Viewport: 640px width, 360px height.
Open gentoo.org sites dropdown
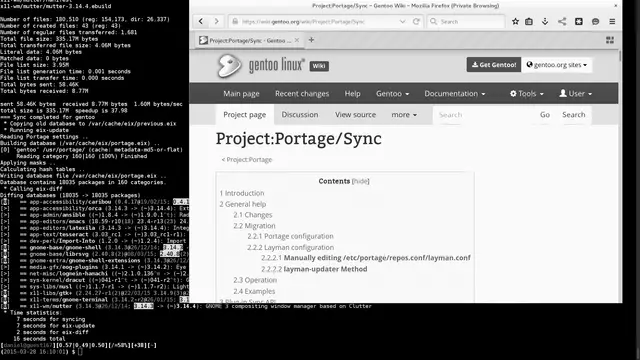coord(557,65)
